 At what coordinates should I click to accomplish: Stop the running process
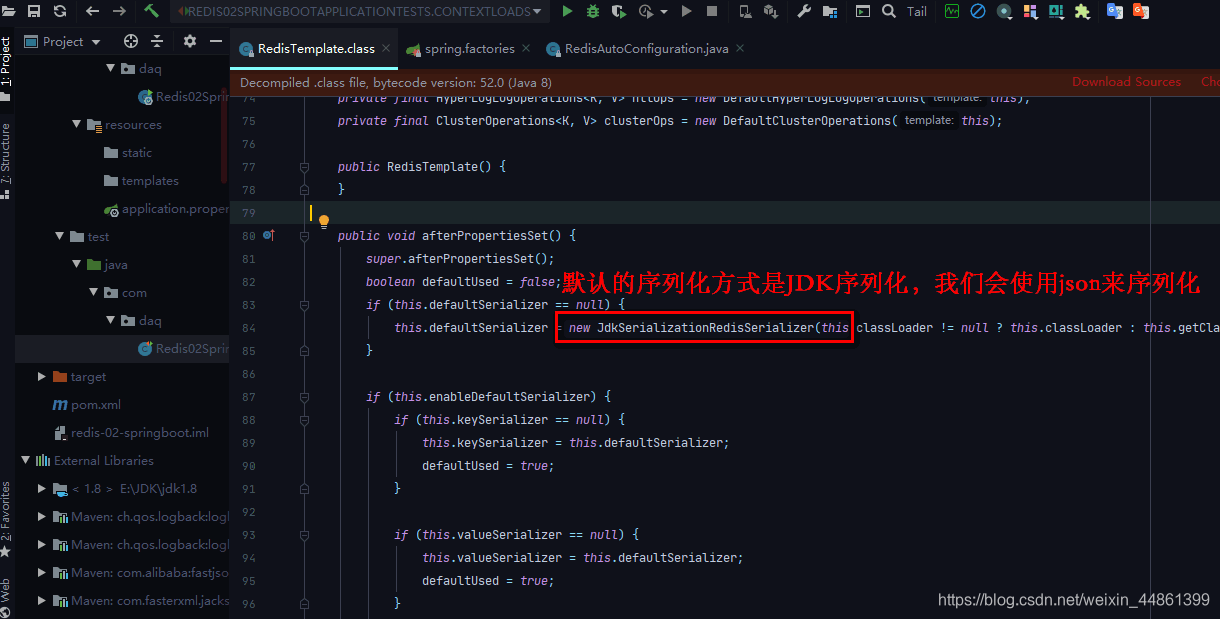[712, 12]
